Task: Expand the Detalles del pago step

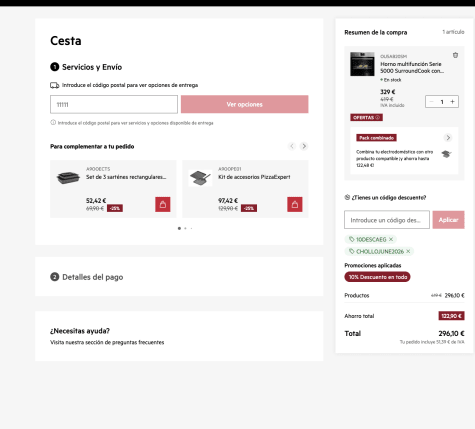Action: 179,277
